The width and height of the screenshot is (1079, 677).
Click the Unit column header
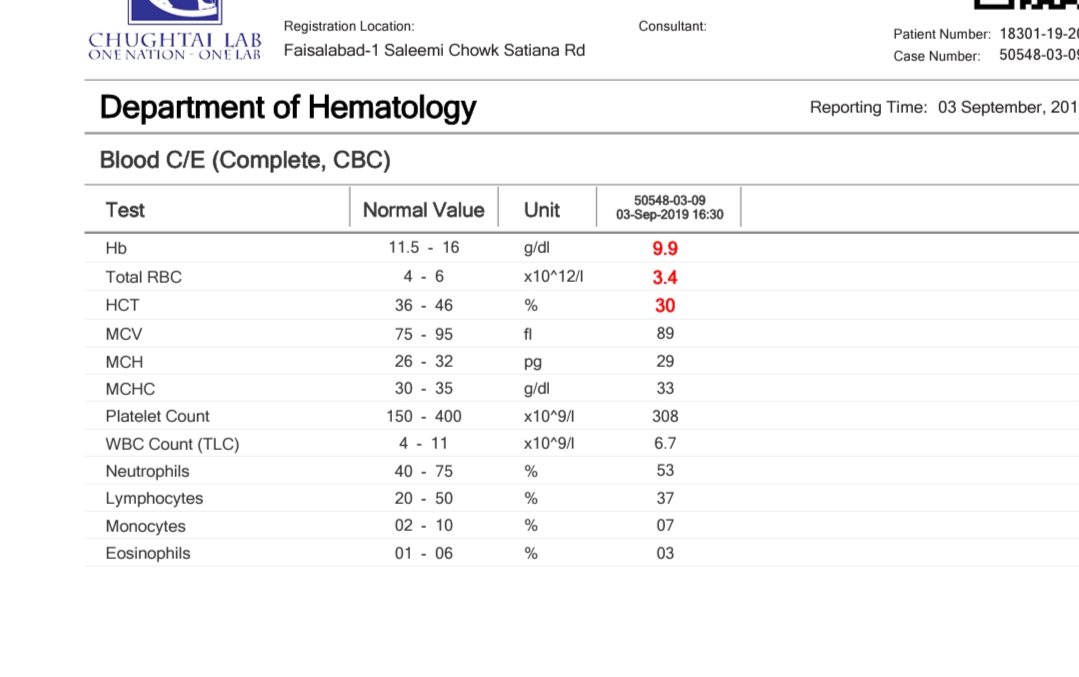pyautogui.click(x=542, y=210)
